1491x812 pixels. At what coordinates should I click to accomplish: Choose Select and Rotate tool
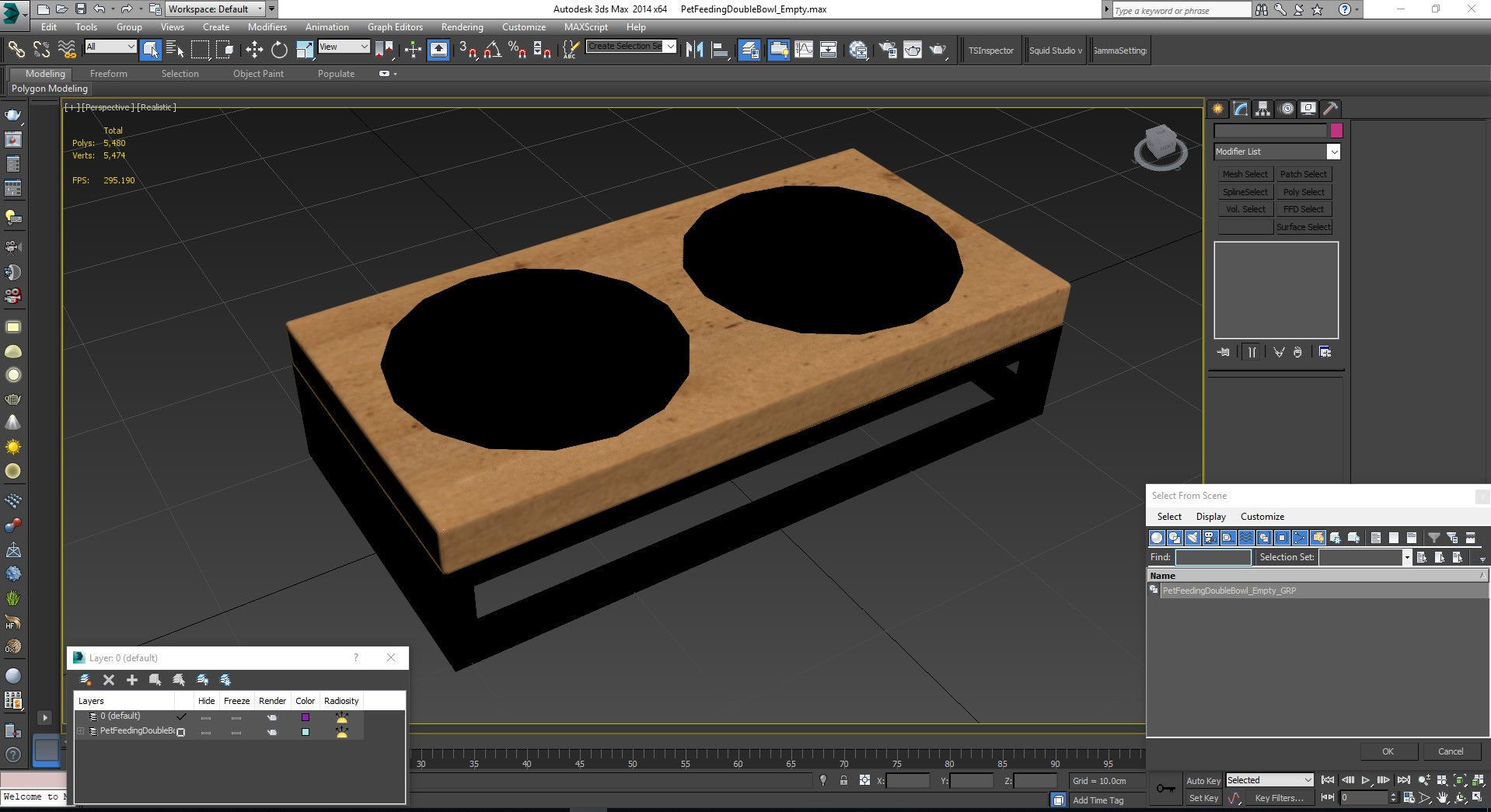pyautogui.click(x=279, y=50)
